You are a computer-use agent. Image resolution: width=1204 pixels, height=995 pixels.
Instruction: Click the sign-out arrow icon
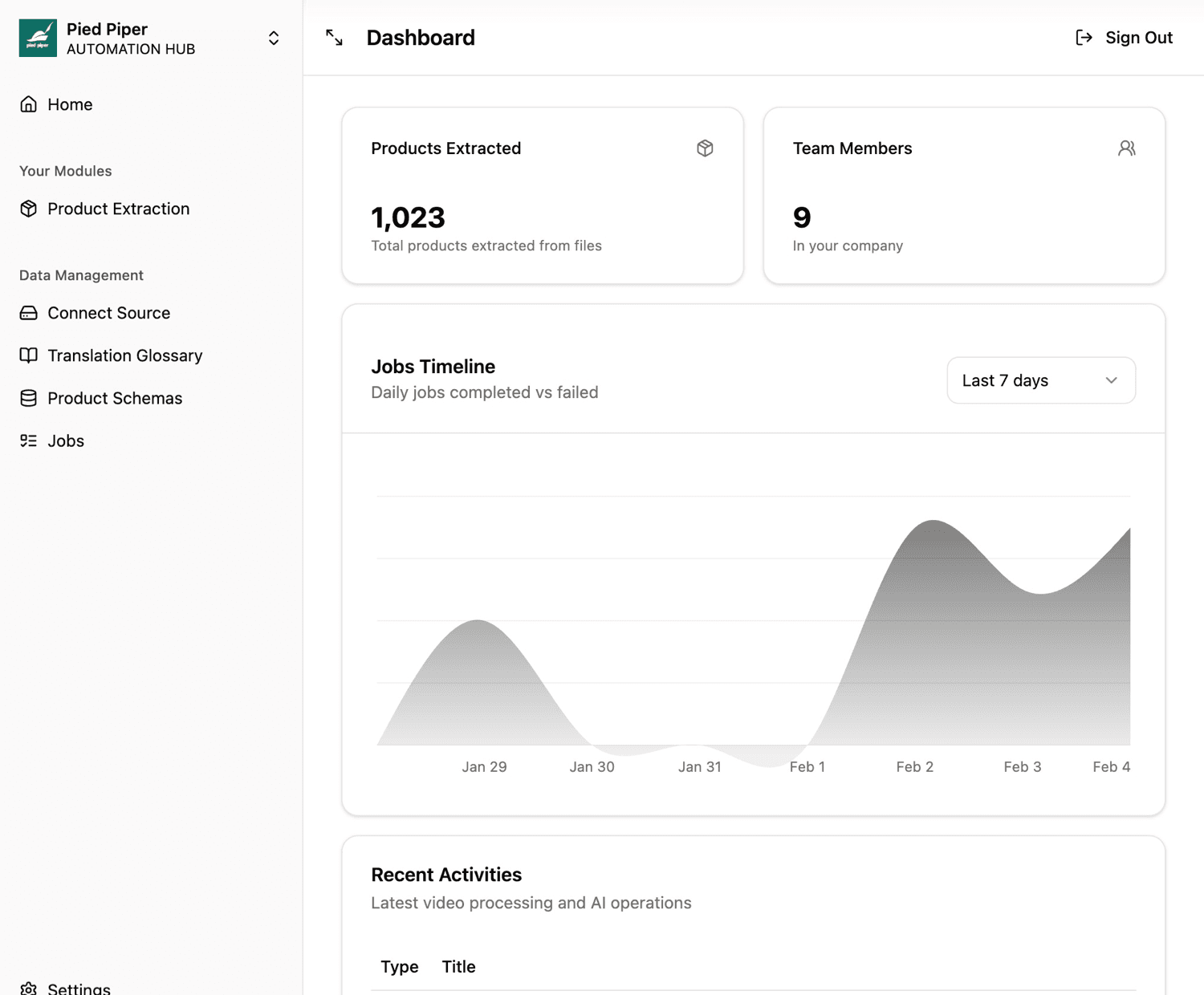[1084, 37]
